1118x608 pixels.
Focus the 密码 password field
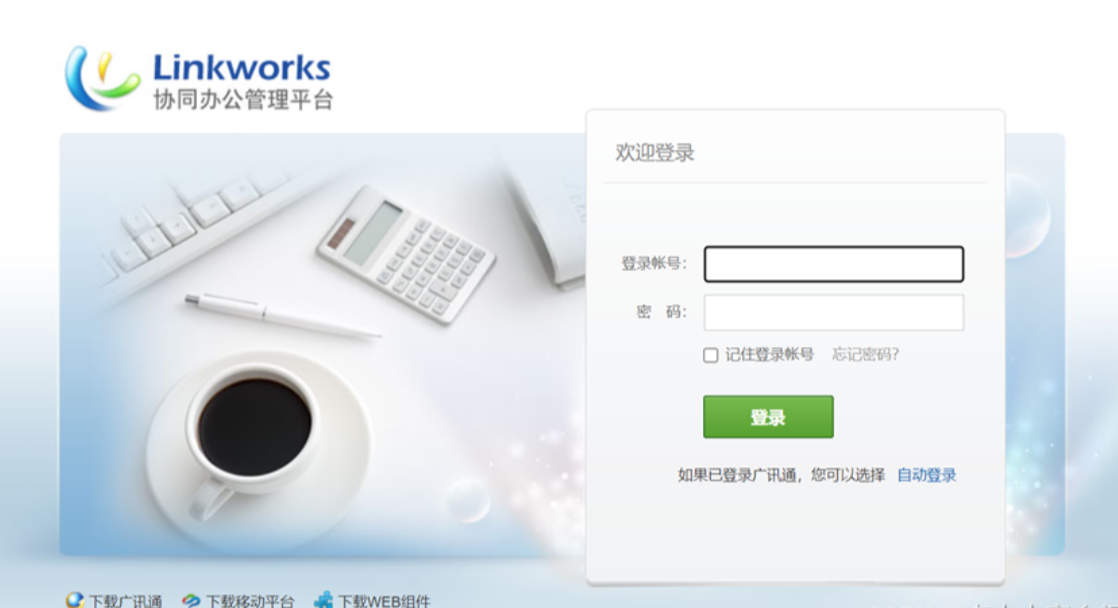[834, 312]
